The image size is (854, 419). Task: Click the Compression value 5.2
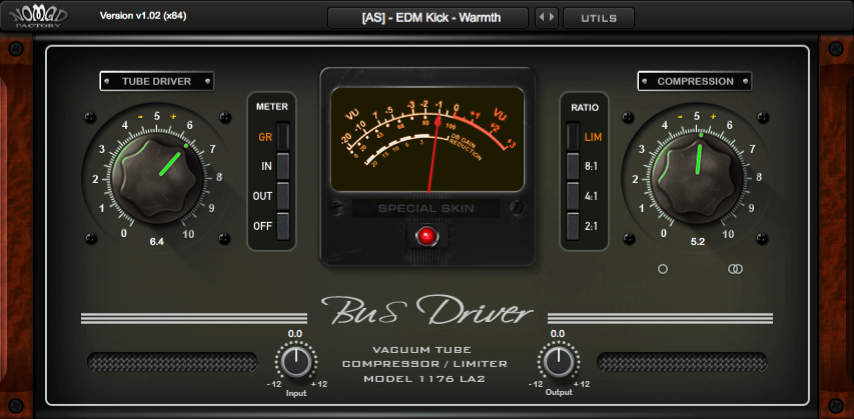pyautogui.click(x=697, y=242)
